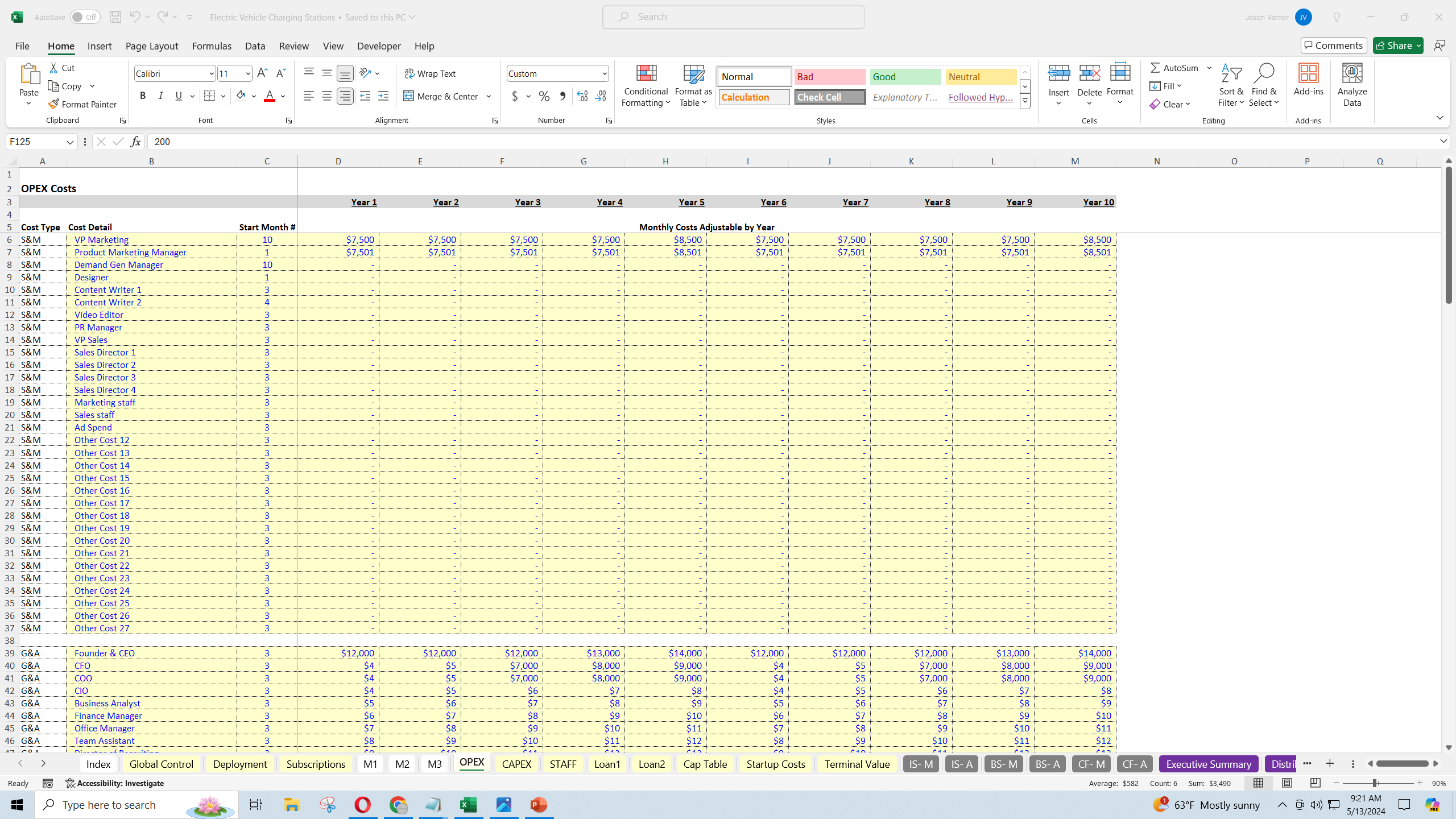1456x819 pixels.
Task: Open the font size dropdown
Action: 248,73
